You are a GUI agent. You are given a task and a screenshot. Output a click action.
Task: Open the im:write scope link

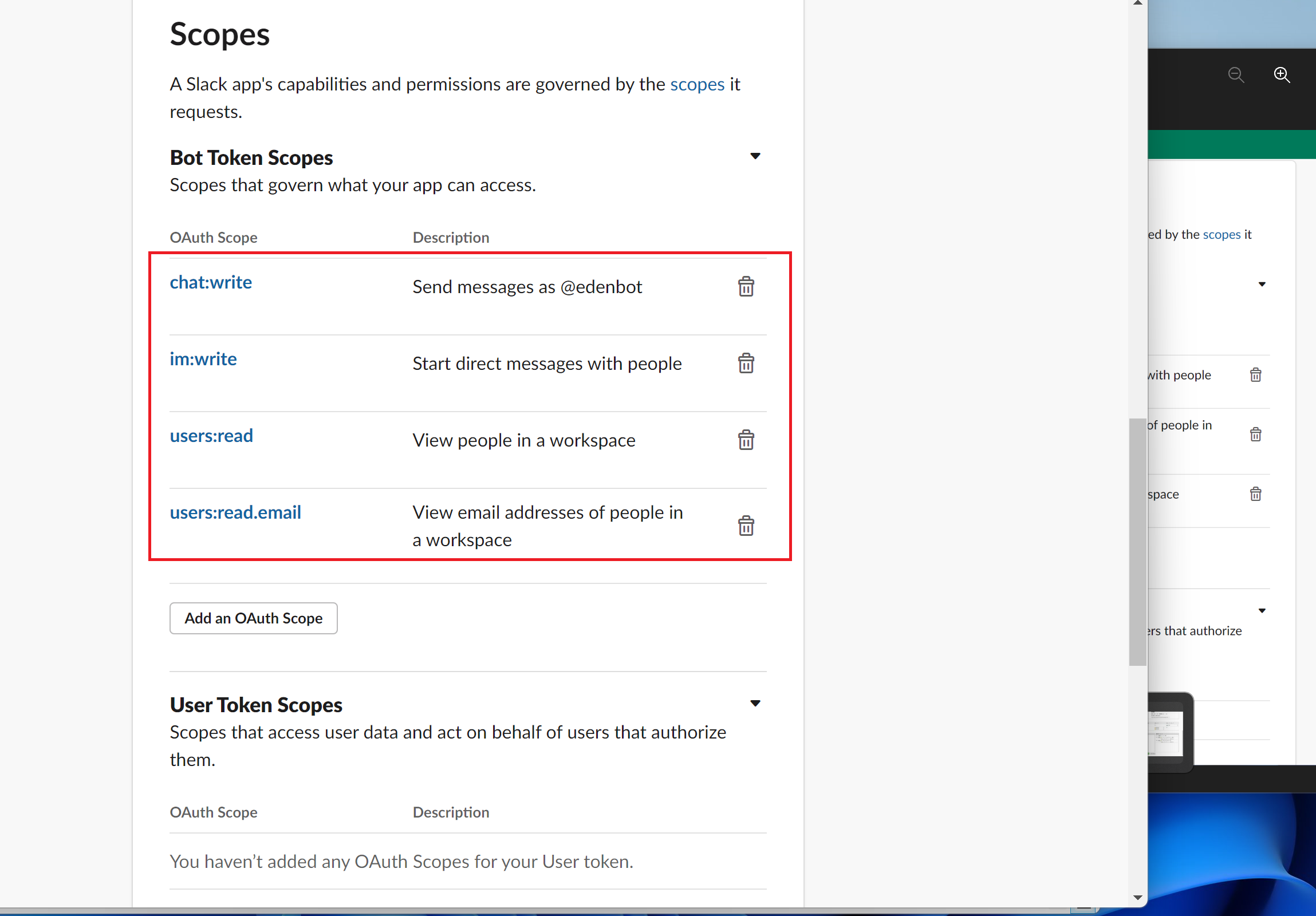pos(203,359)
